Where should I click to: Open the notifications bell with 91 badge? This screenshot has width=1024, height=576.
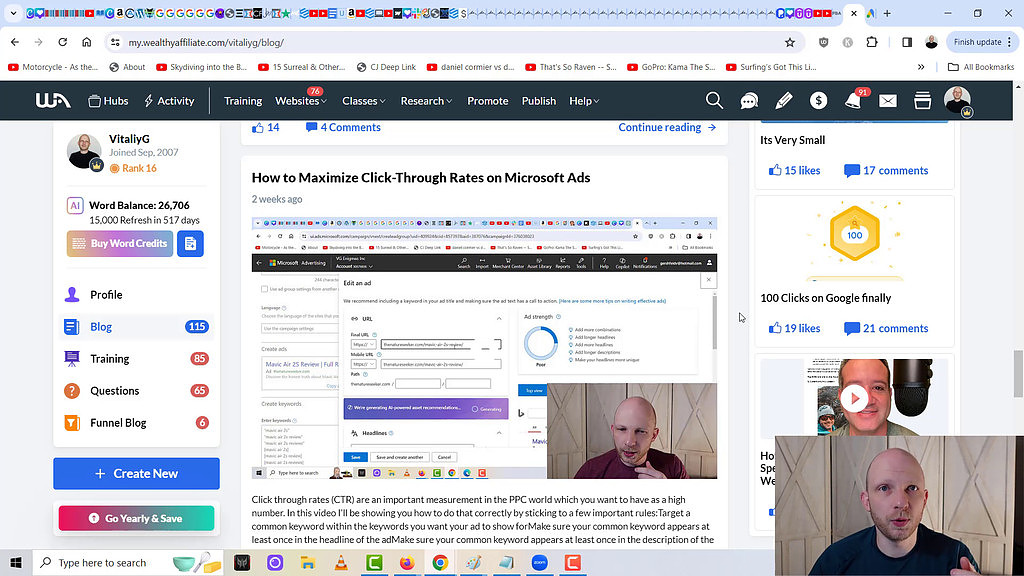(x=853, y=101)
